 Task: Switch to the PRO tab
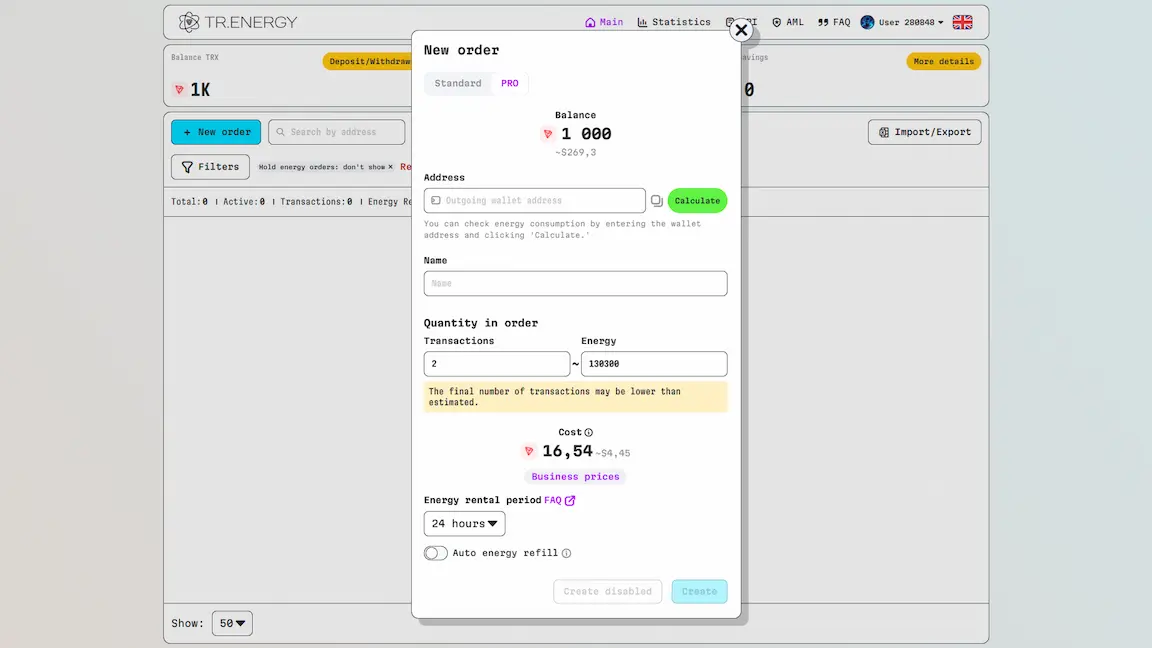tap(510, 83)
